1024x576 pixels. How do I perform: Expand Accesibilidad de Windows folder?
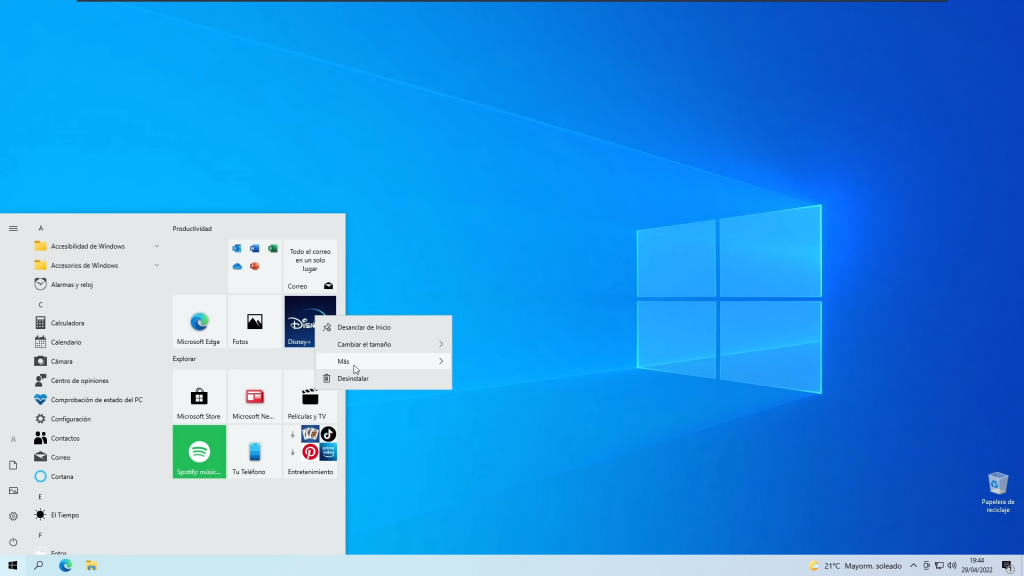click(x=95, y=246)
